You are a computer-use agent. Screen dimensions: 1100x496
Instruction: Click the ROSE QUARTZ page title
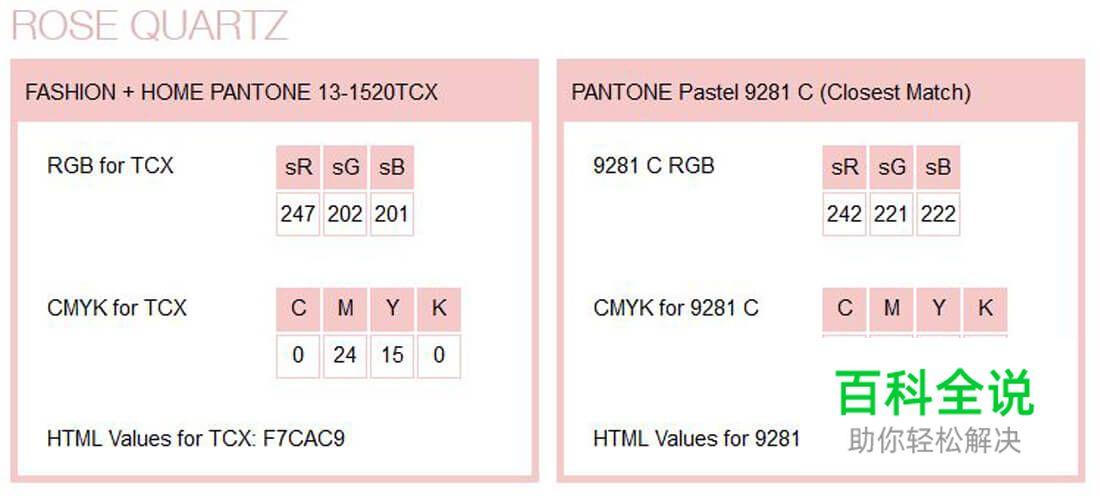point(150,25)
